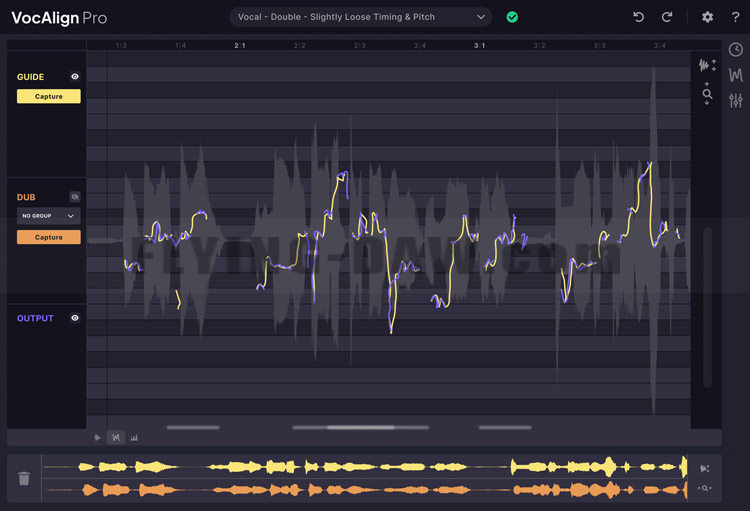Click the overview horizontal zoom icon
The image size is (750, 511).
point(705,488)
